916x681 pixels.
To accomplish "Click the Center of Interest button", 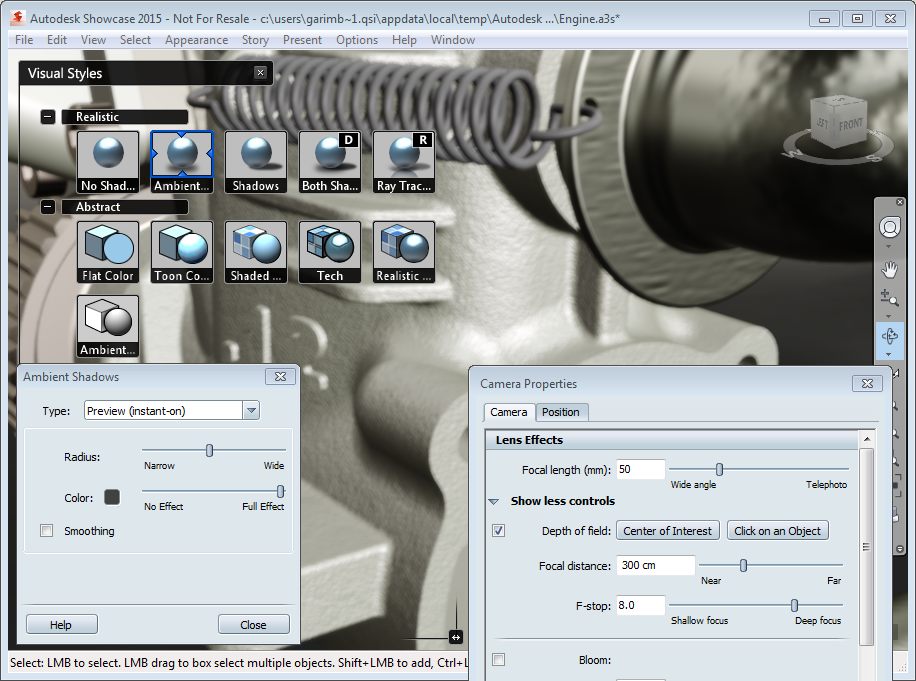I will pyautogui.click(x=668, y=530).
